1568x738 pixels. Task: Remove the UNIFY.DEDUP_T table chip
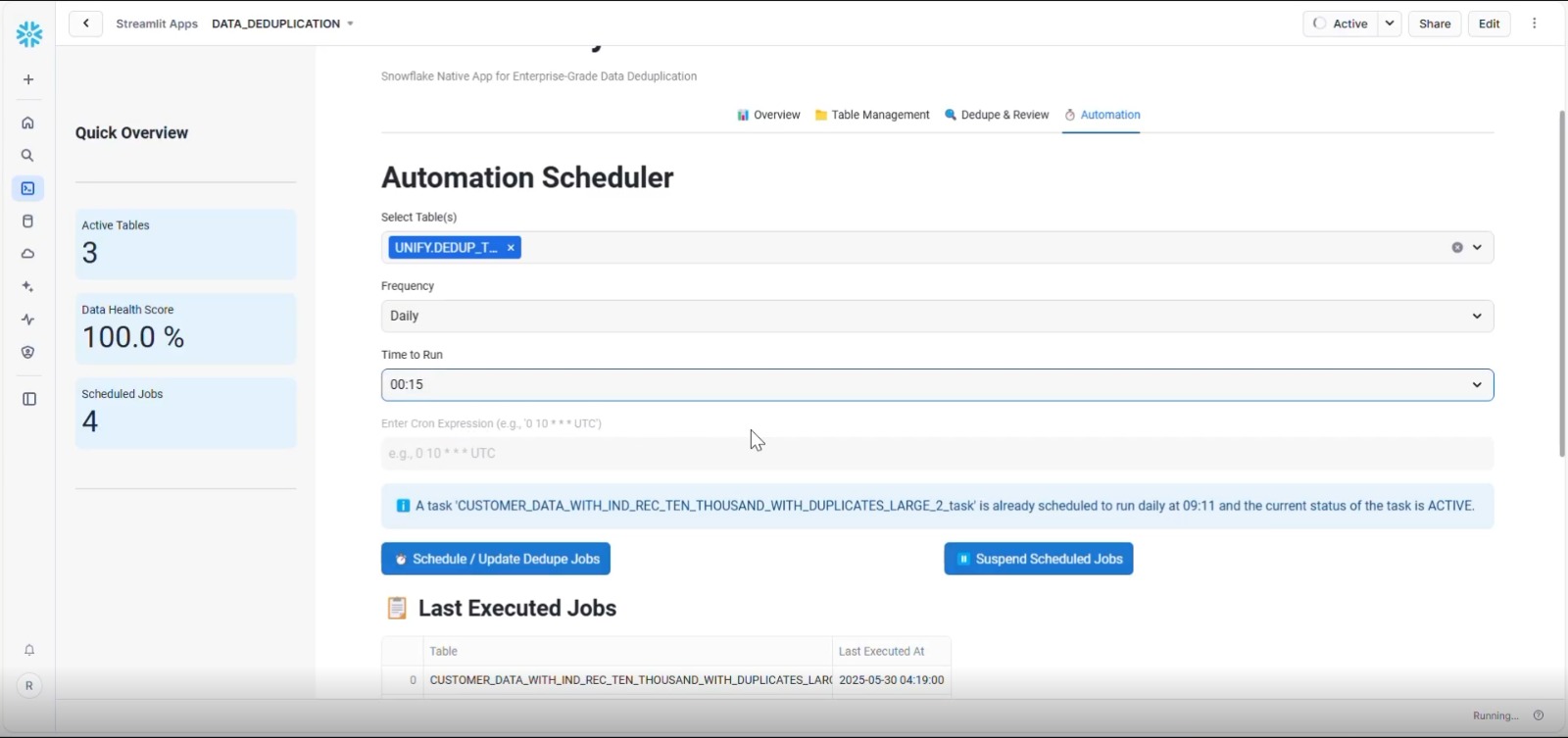click(511, 248)
